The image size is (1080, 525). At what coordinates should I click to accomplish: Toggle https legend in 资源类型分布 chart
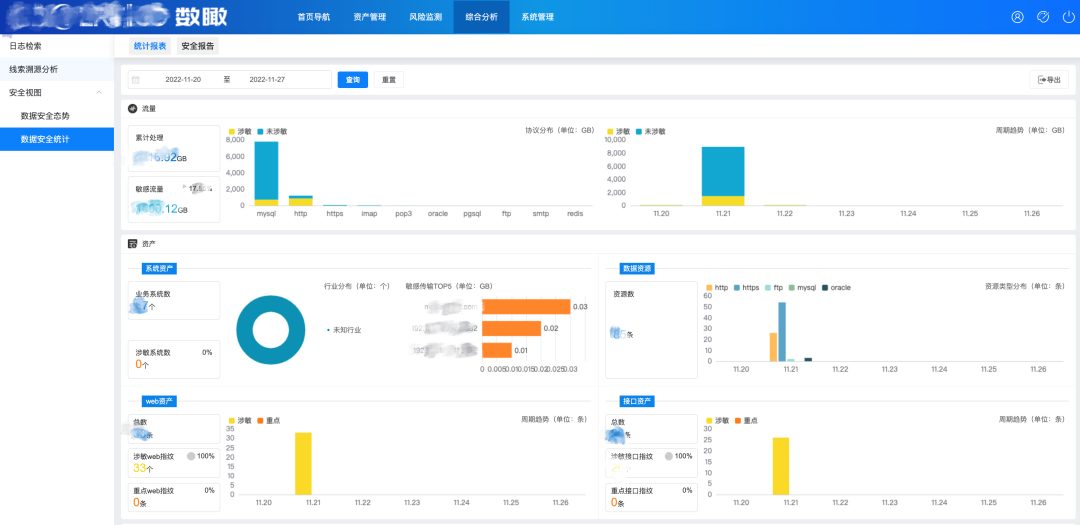point(747,287)
